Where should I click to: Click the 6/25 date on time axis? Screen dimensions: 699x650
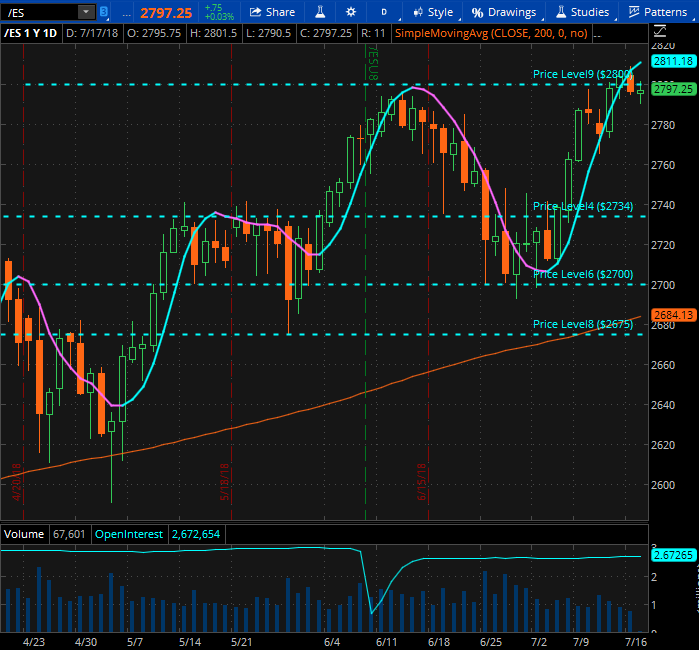pyautogui.click(x=491, y=642)
